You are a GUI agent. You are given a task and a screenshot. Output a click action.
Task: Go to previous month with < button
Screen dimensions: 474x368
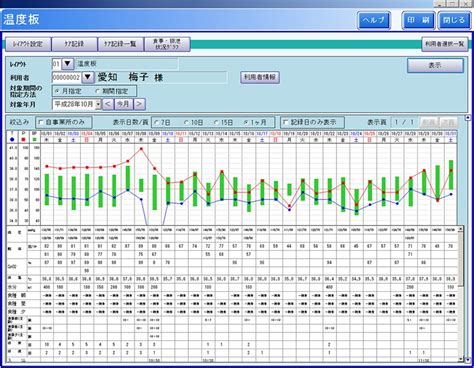click(x=107, y=104)
